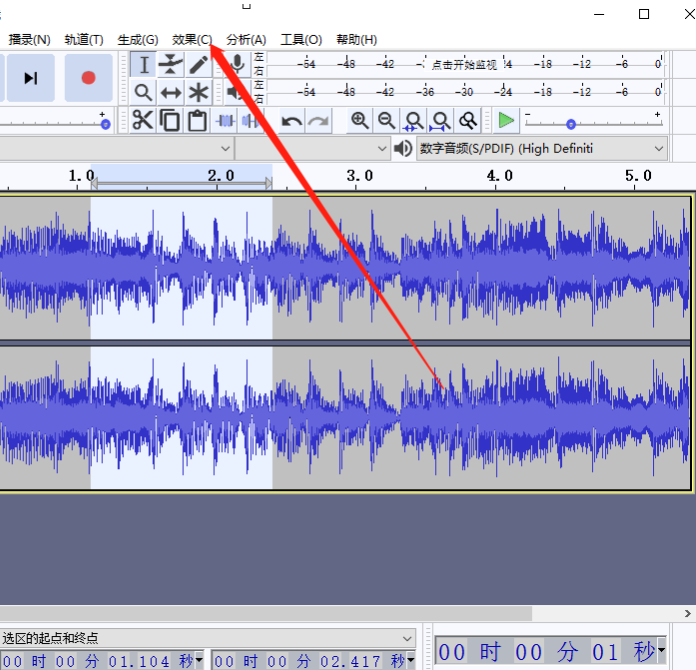Click the Cut scissors icon
This screenshot has height=670, width=696.
(x=143, y=121)
